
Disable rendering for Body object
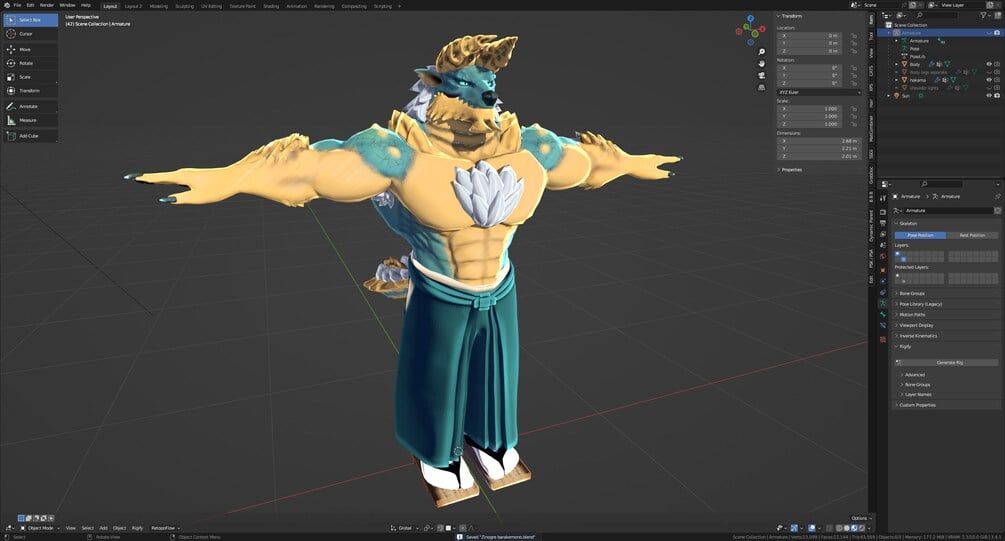click(997, 64)
